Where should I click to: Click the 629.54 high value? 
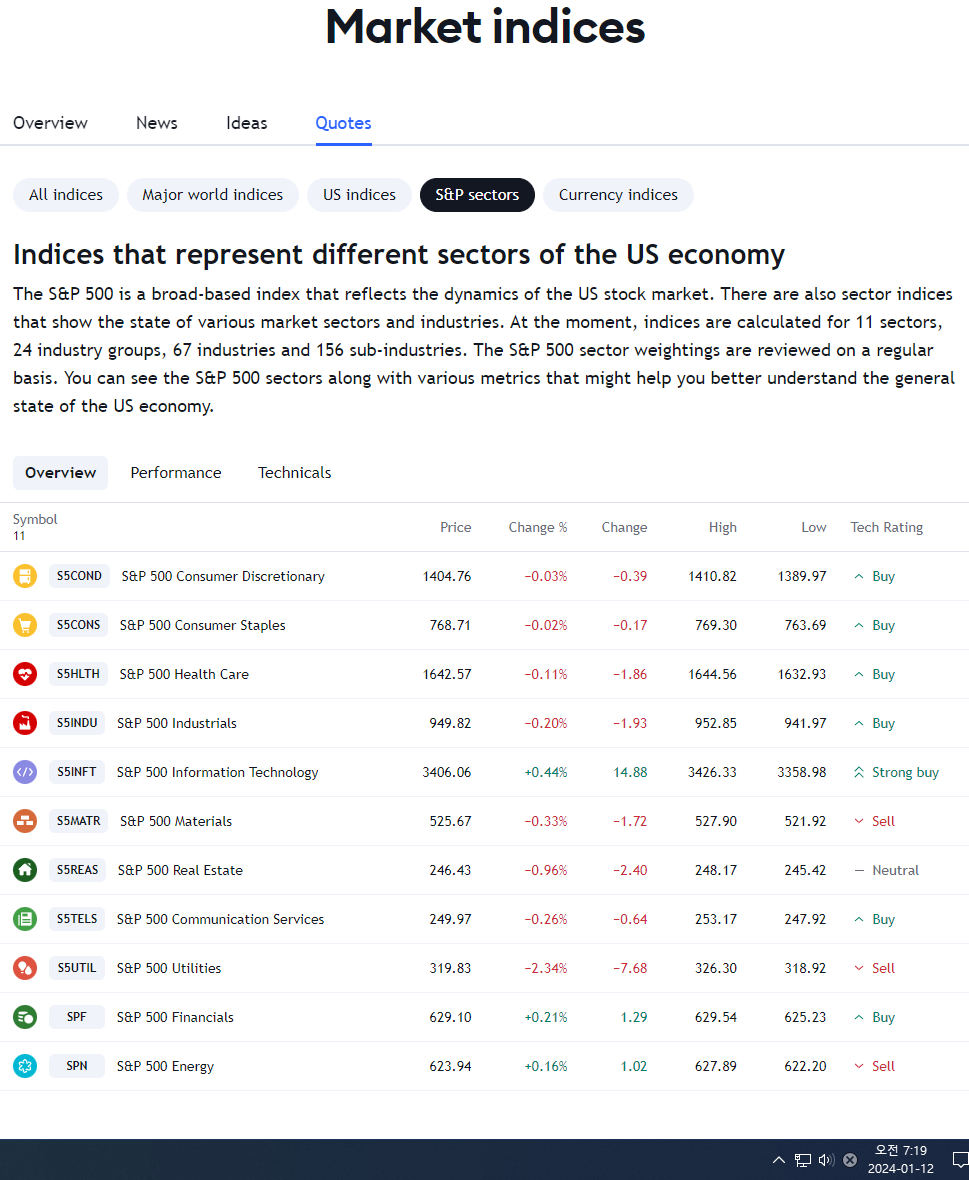pyautogui.click(x=715, y=1017)
